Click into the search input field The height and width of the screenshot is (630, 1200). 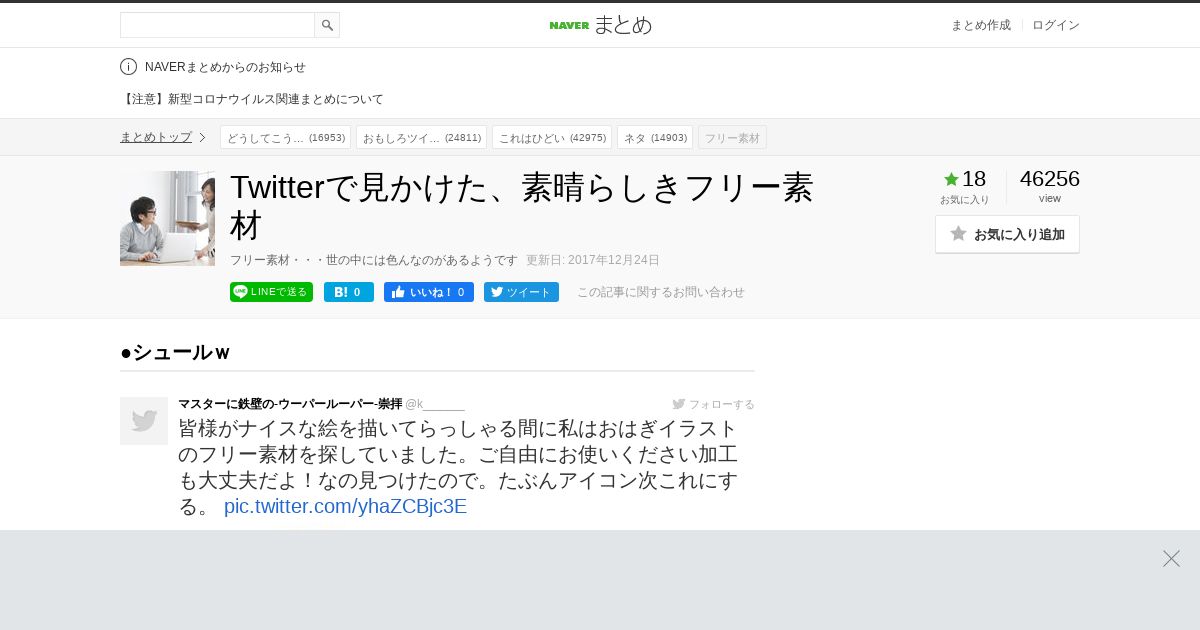pos(217,25)
